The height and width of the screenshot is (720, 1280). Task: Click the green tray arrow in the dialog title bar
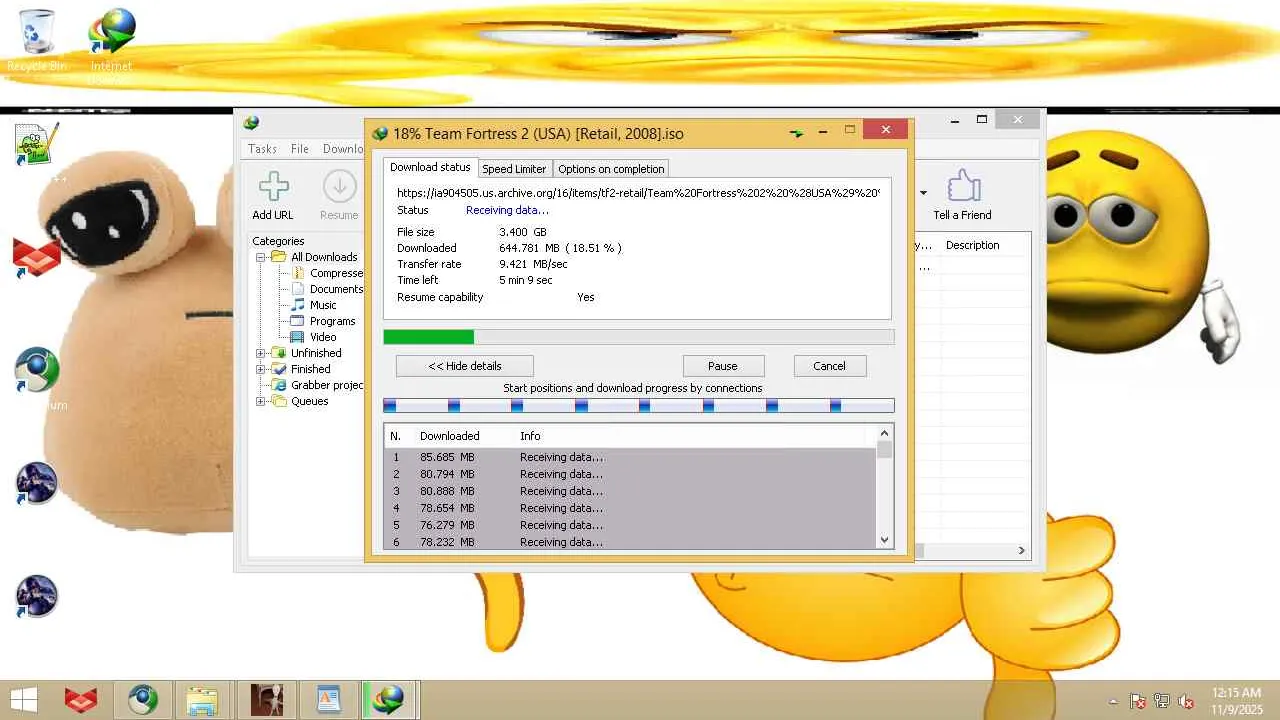(x=796, y=132)
